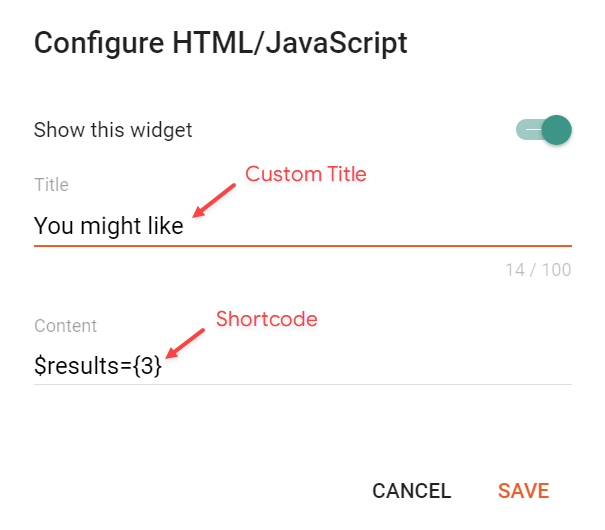Toggle the Show this widget switch
605x530 pixels.
pyautogui.click(x=543, y=130)
